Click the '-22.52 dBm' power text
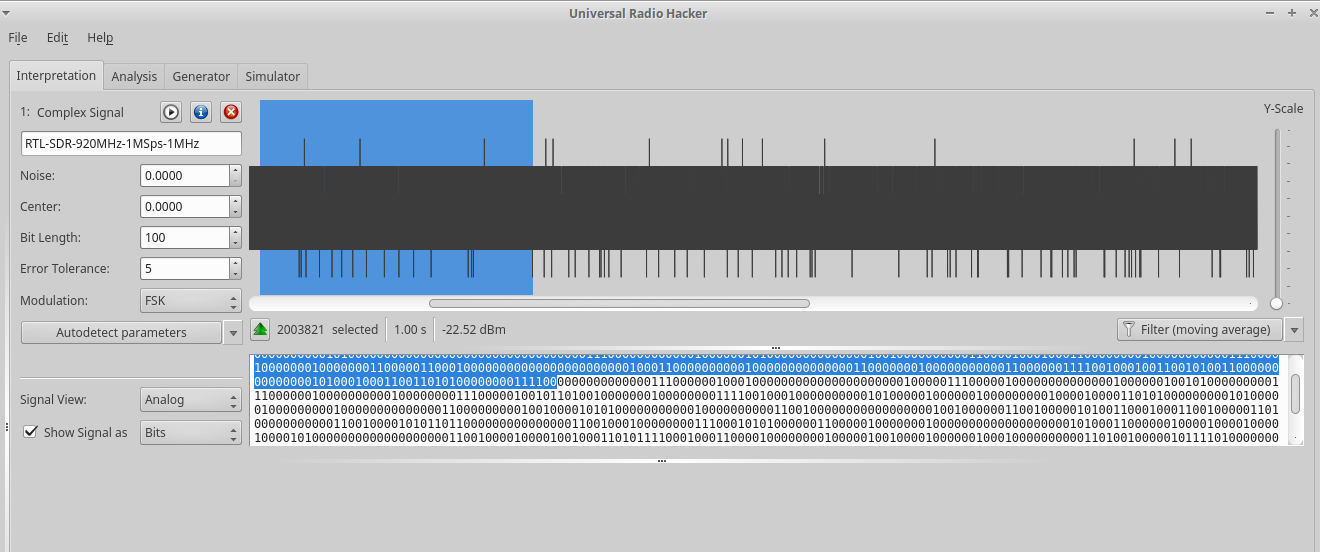1320x552 pixels. [474, 329]
